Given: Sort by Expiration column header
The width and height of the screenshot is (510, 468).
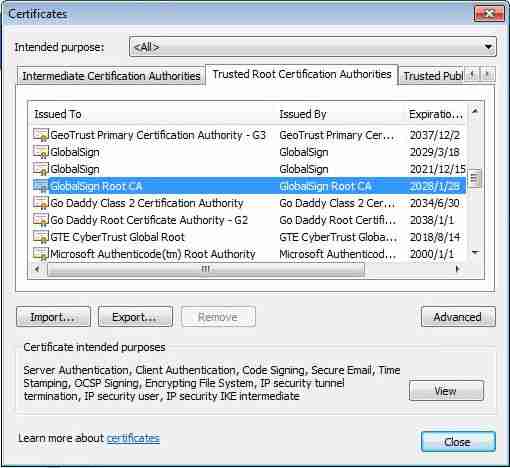Looking at the screenshot, I should (436, 114).
